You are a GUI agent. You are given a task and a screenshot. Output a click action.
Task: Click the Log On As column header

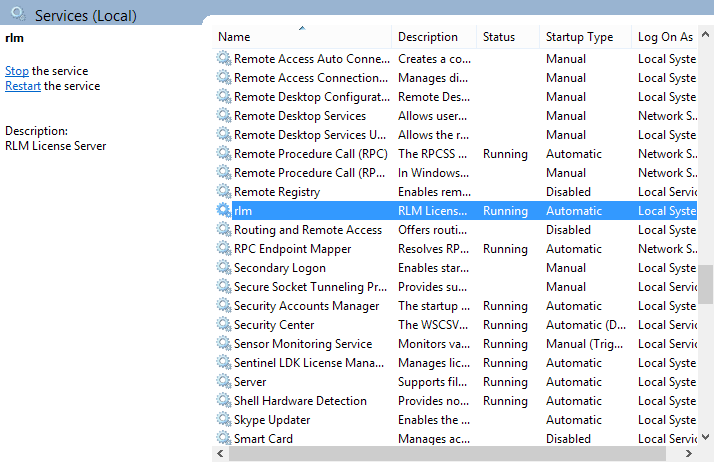(665, 37)
